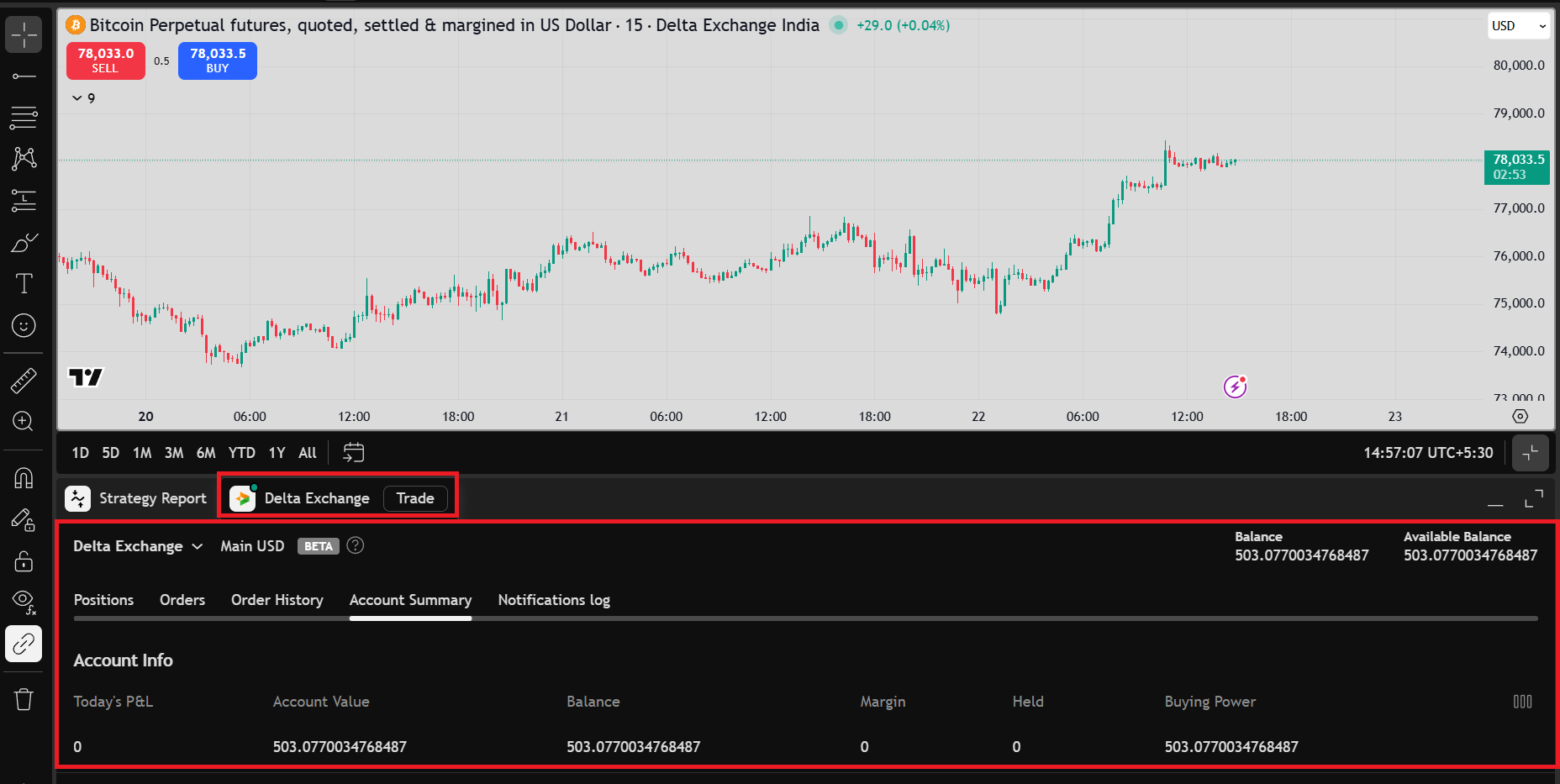Toggle the chain link sync icon
The image size is (1560, 784).
24,644
